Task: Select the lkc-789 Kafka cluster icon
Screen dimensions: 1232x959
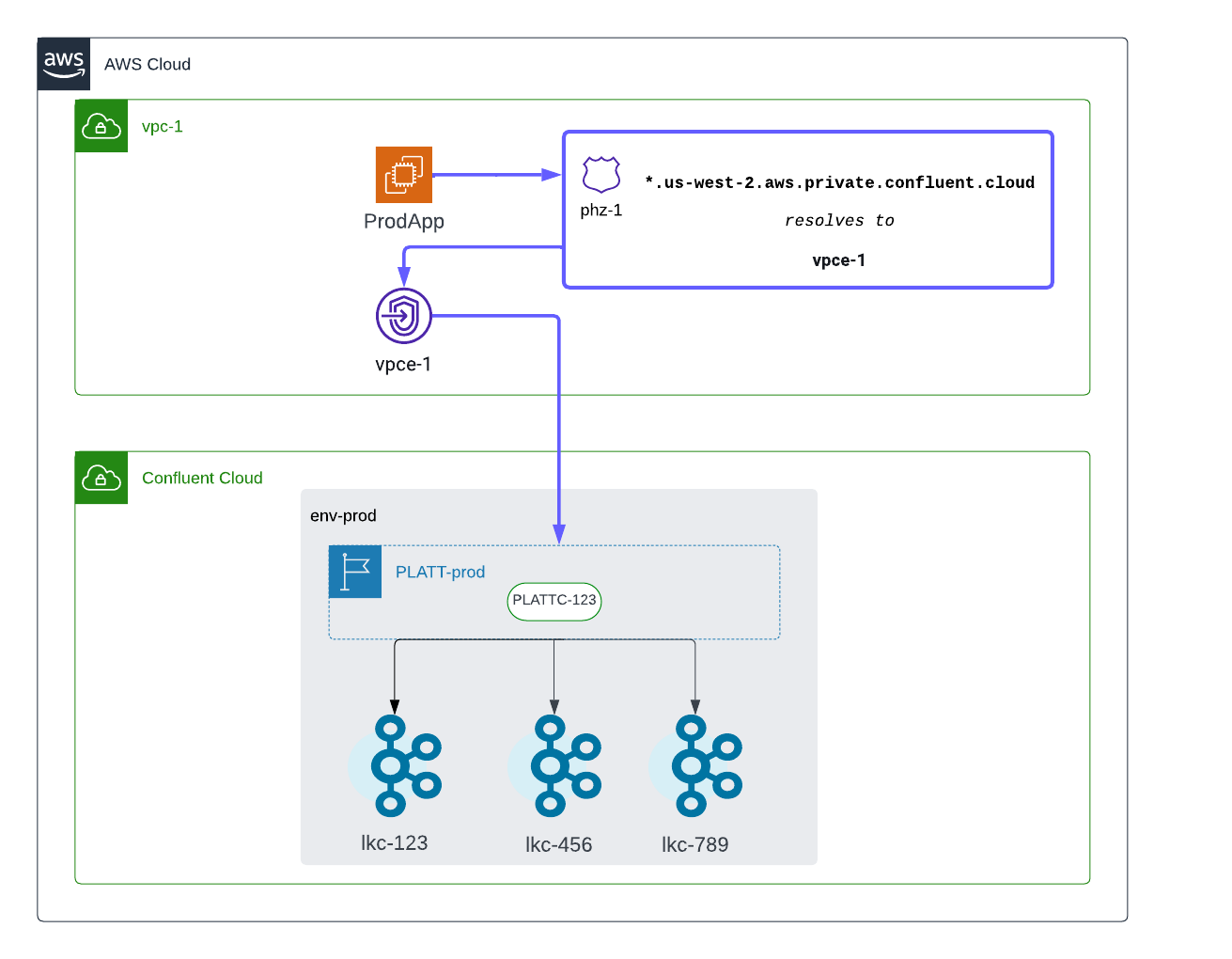Action: pos(701,765)
